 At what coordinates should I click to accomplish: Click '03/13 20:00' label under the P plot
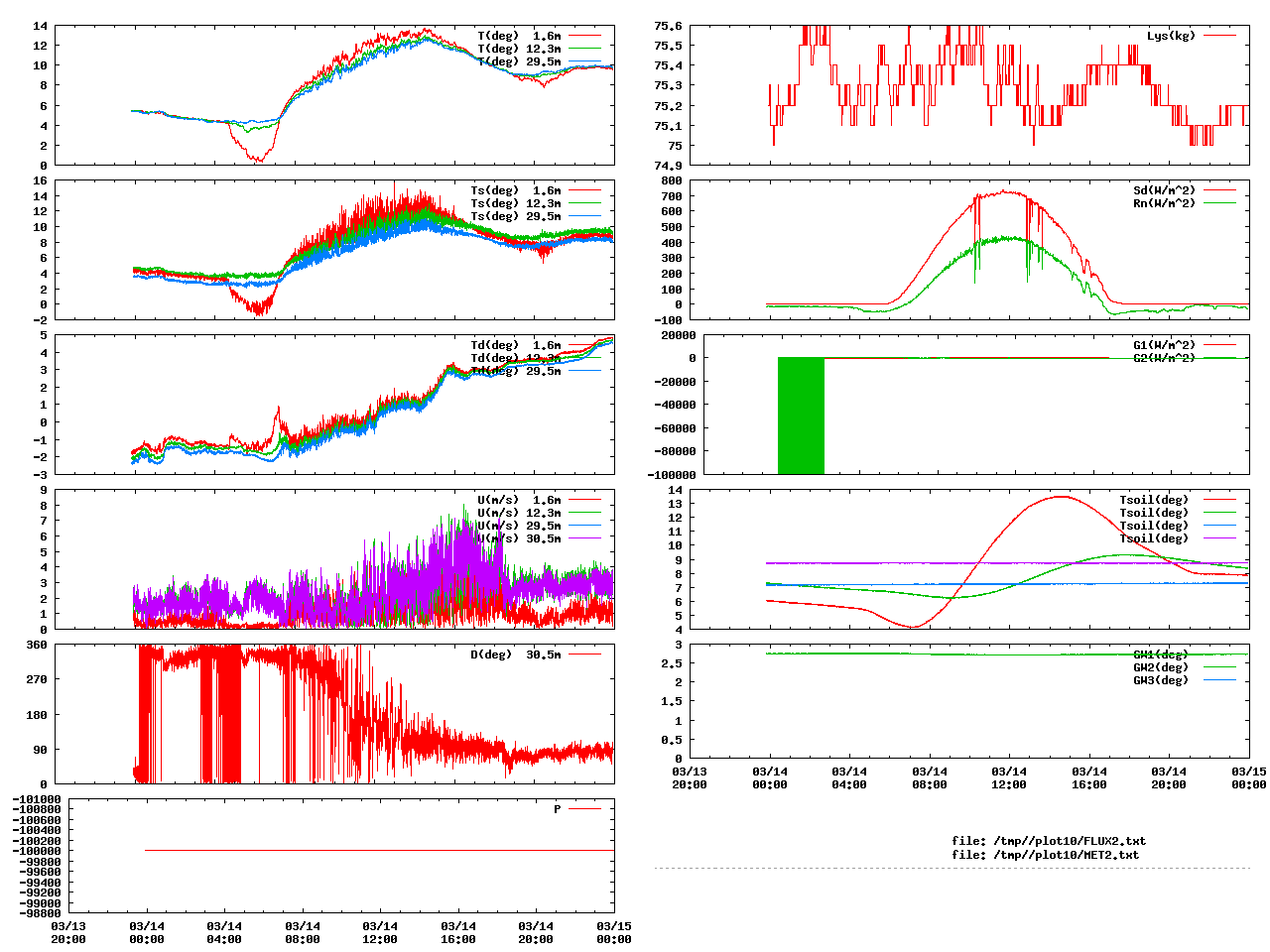[x=68, y=933]
